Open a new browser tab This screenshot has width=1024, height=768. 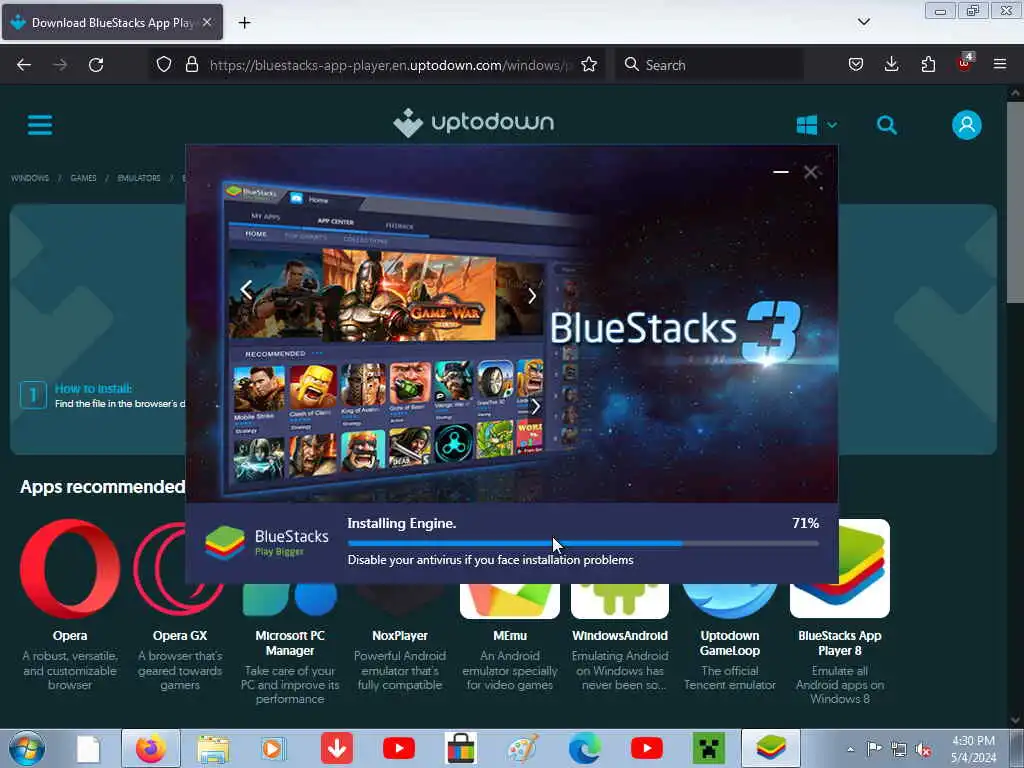(x=244, y=23)
